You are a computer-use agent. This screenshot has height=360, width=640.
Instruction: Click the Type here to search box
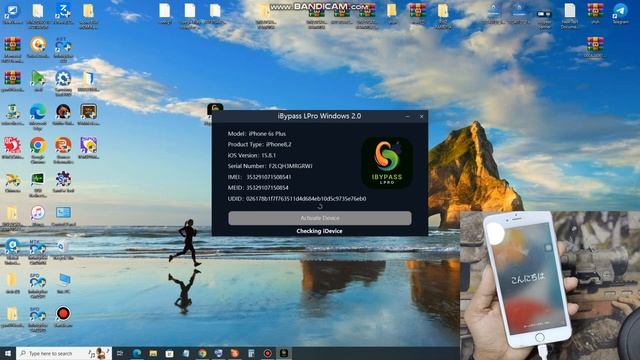pos(64,353)
